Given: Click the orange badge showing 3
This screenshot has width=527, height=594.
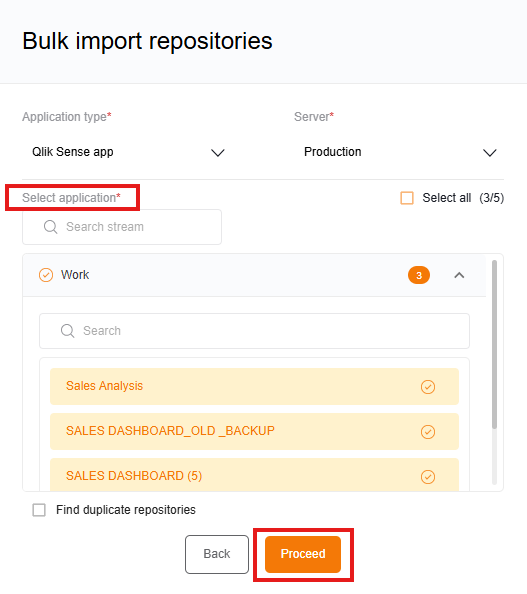Looking at the screenshot, I should tap(419, 275).
